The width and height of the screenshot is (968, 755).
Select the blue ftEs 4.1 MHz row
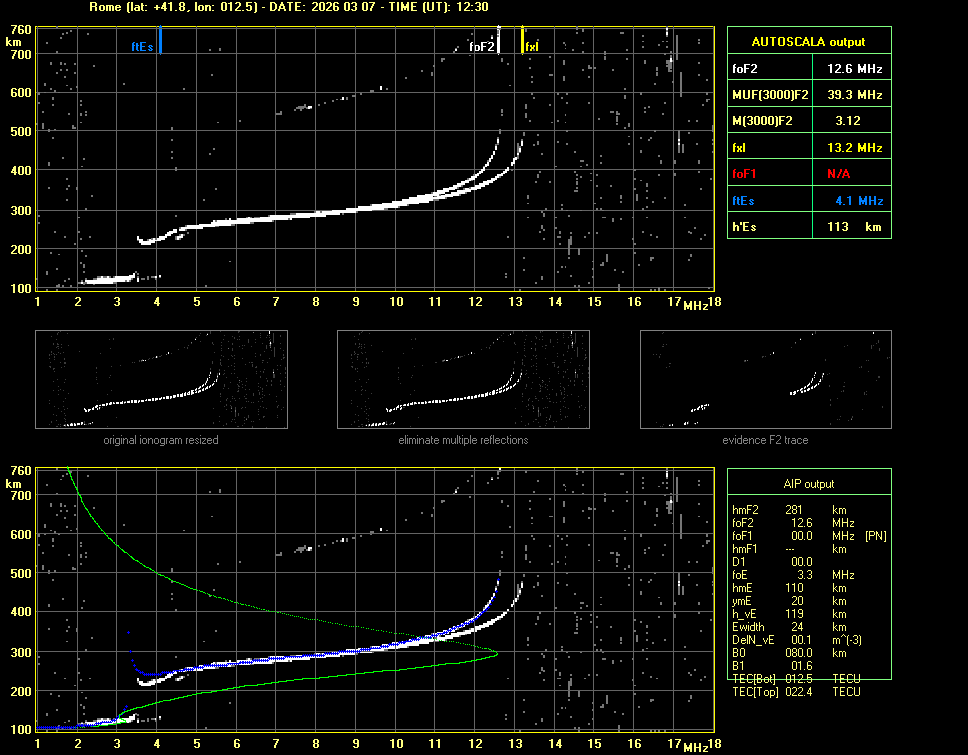[808, 200]
